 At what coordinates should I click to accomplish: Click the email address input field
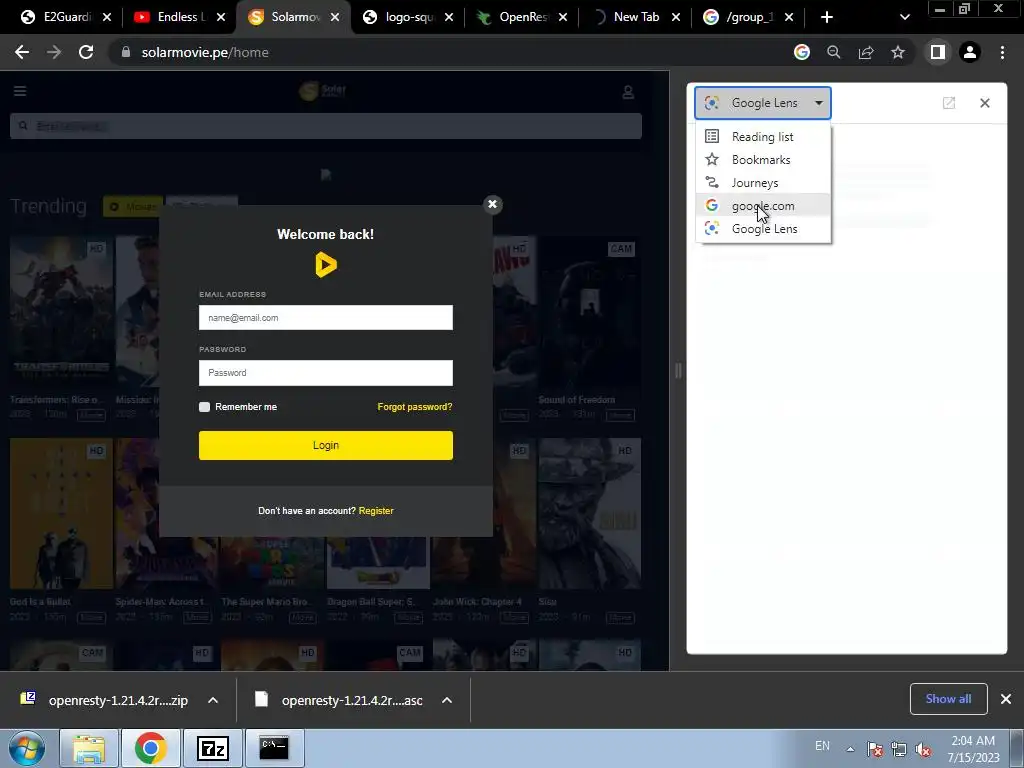click(x=325, y=317)
